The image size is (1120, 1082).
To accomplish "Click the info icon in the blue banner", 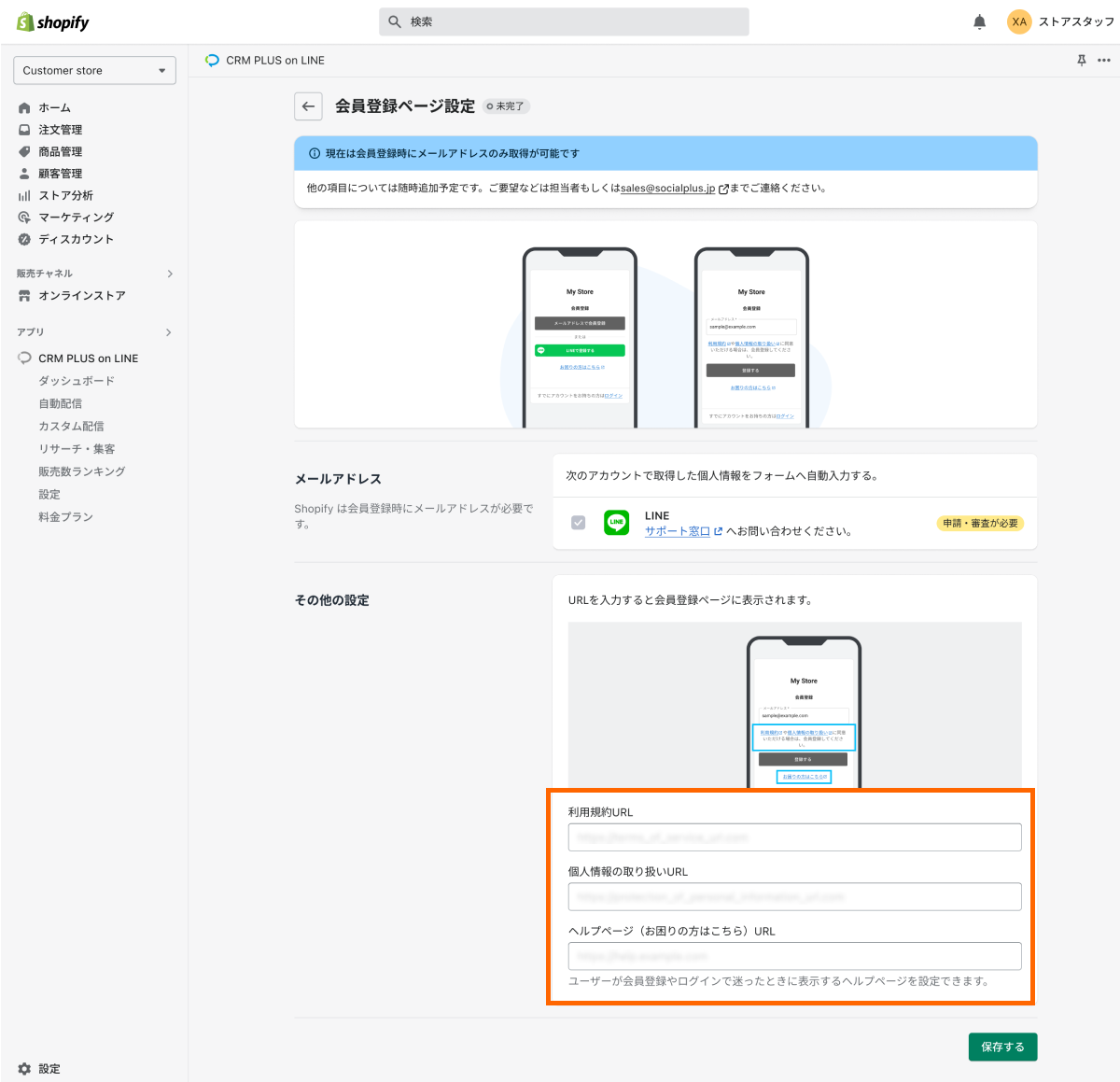I will [x=315, y=153].
